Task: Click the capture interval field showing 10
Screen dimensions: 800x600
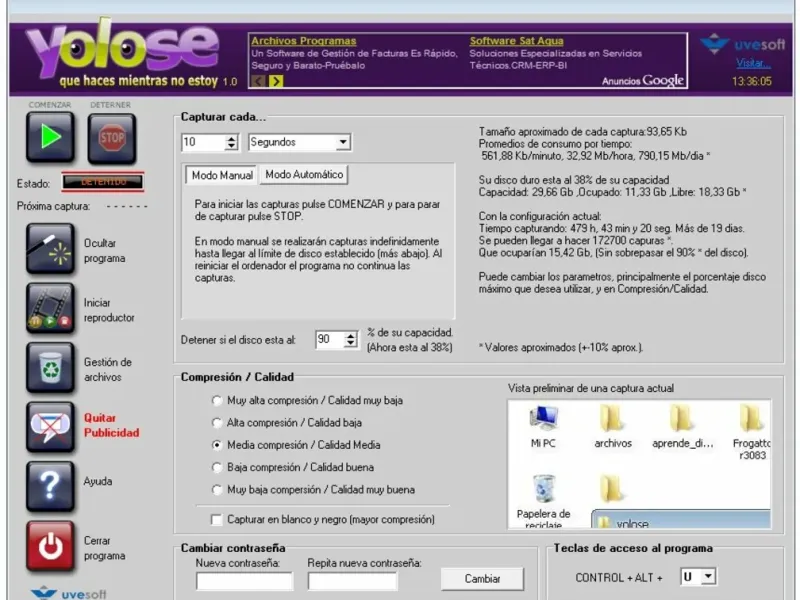Action: coord(204,142)
